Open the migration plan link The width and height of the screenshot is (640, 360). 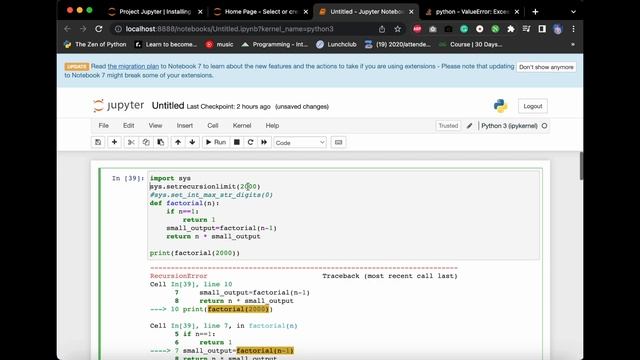pos(133,66)
